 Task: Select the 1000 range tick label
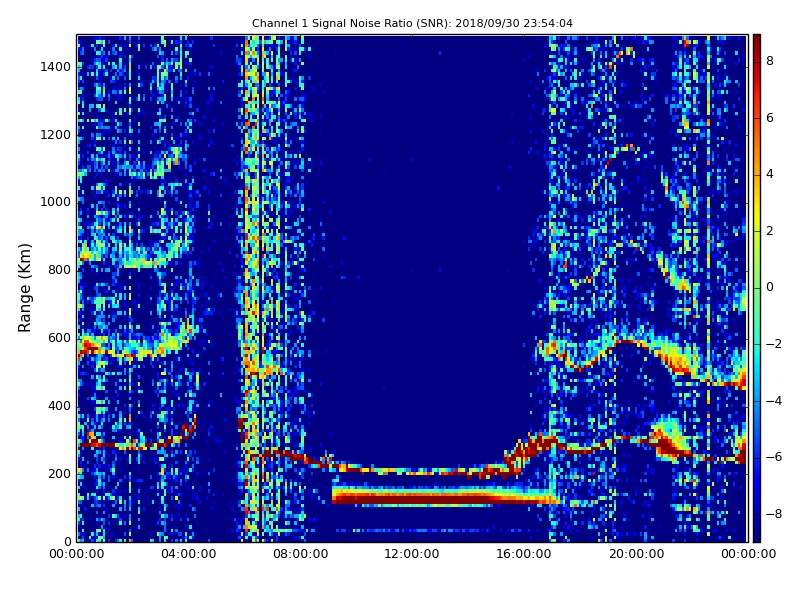point(56,202)
